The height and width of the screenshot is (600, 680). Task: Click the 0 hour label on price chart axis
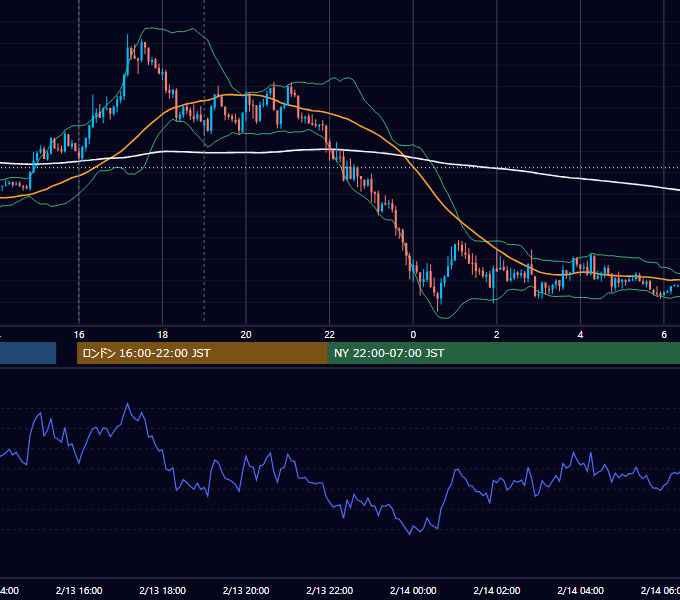pos(413,335)
